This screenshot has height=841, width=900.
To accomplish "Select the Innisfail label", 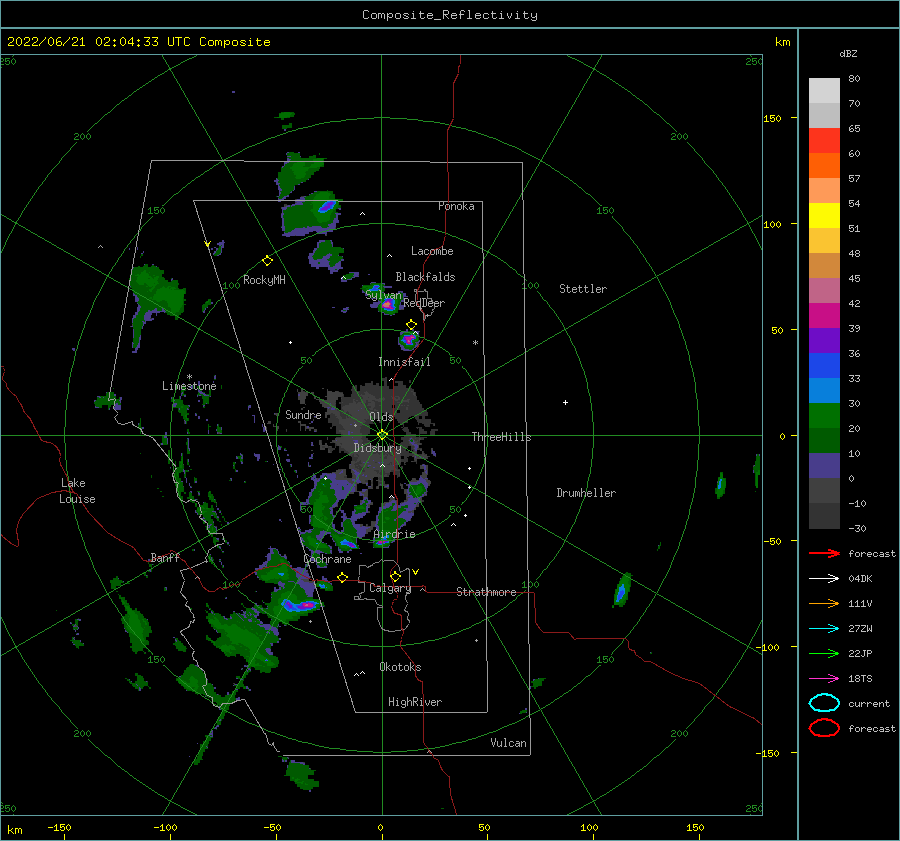I will pos(404,362).
